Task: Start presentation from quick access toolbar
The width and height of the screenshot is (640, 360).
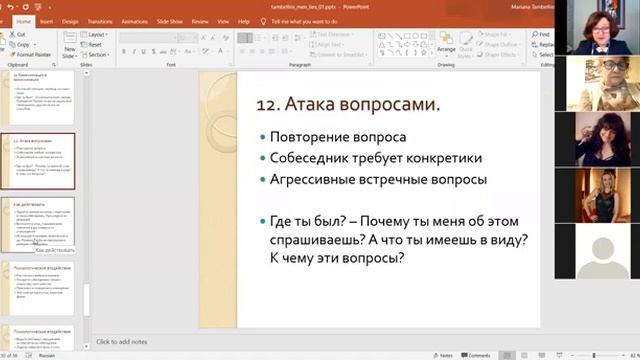Action: click(x=38, y=7)
